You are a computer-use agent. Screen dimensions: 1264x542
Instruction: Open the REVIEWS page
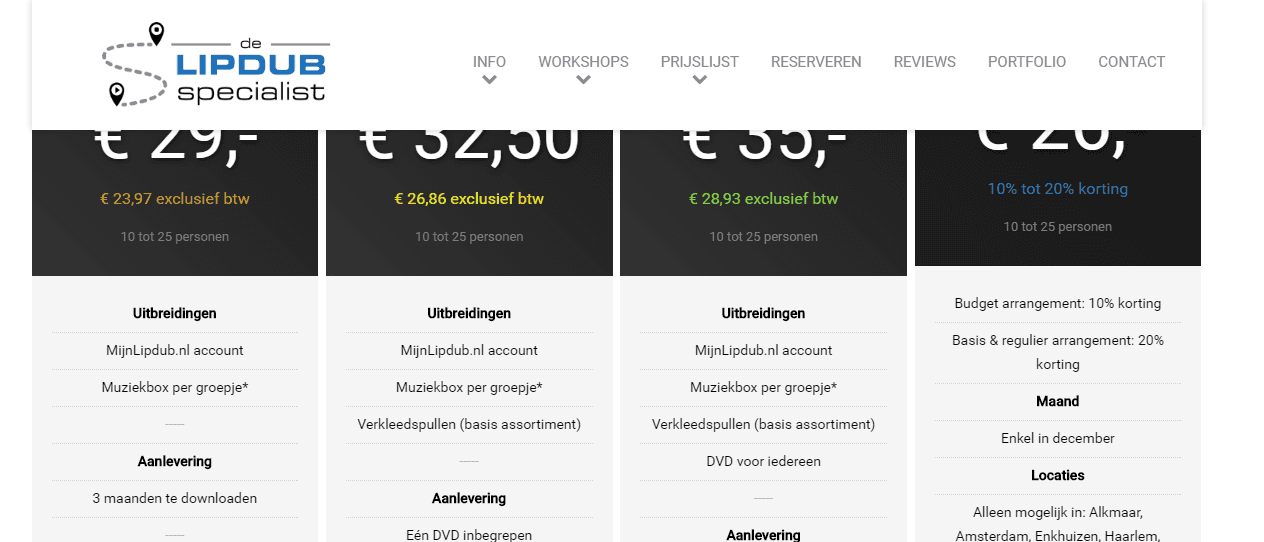point(924,62)
